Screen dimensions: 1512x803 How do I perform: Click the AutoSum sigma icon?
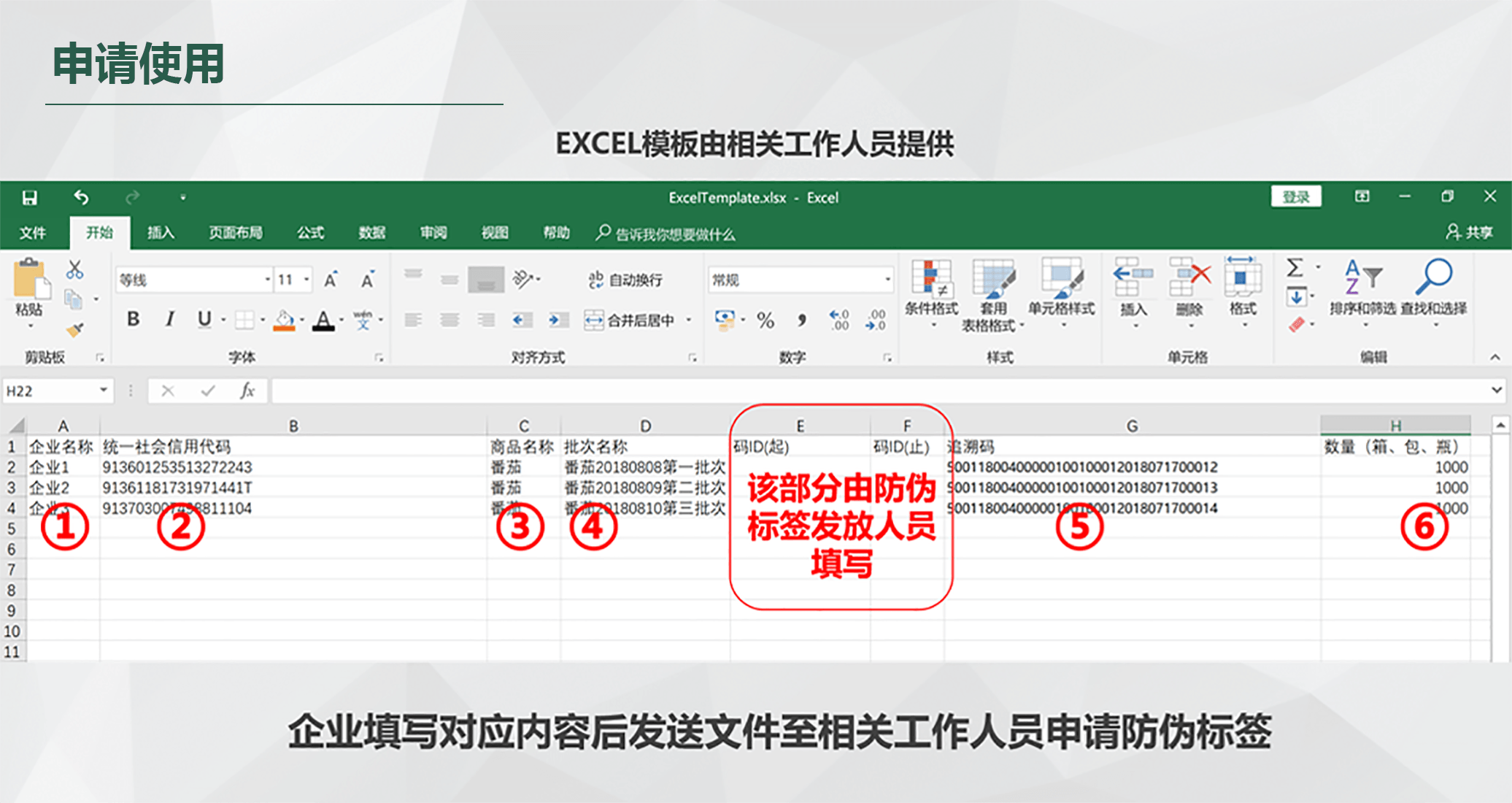pos(1295,268)
